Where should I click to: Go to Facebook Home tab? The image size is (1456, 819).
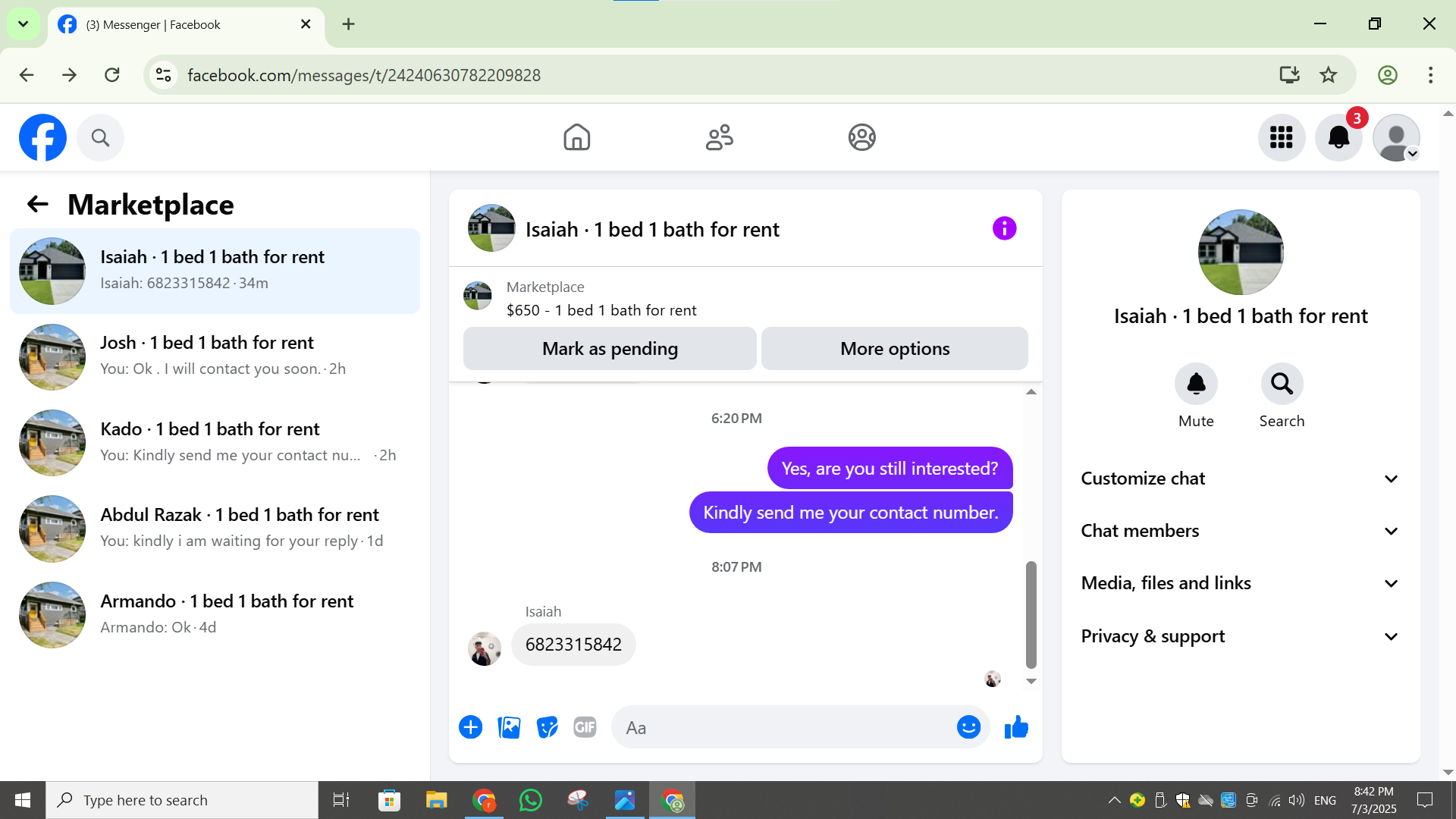pyautogui.click(x=576, y=137)
